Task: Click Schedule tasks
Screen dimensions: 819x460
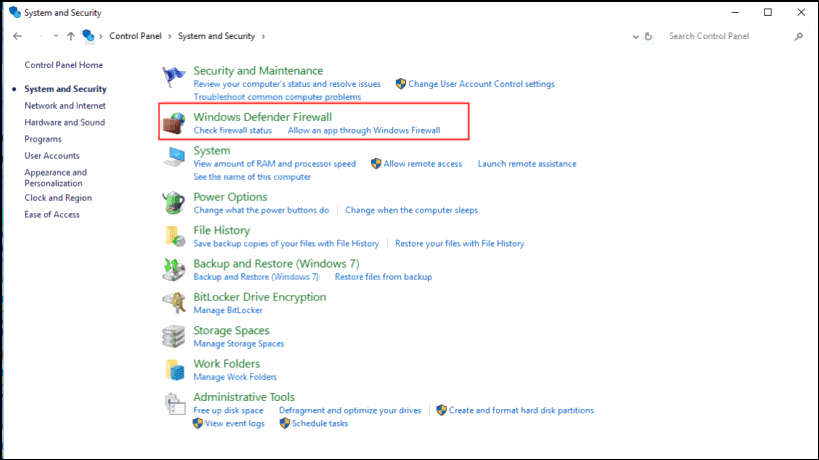Action: click(320, 424)
